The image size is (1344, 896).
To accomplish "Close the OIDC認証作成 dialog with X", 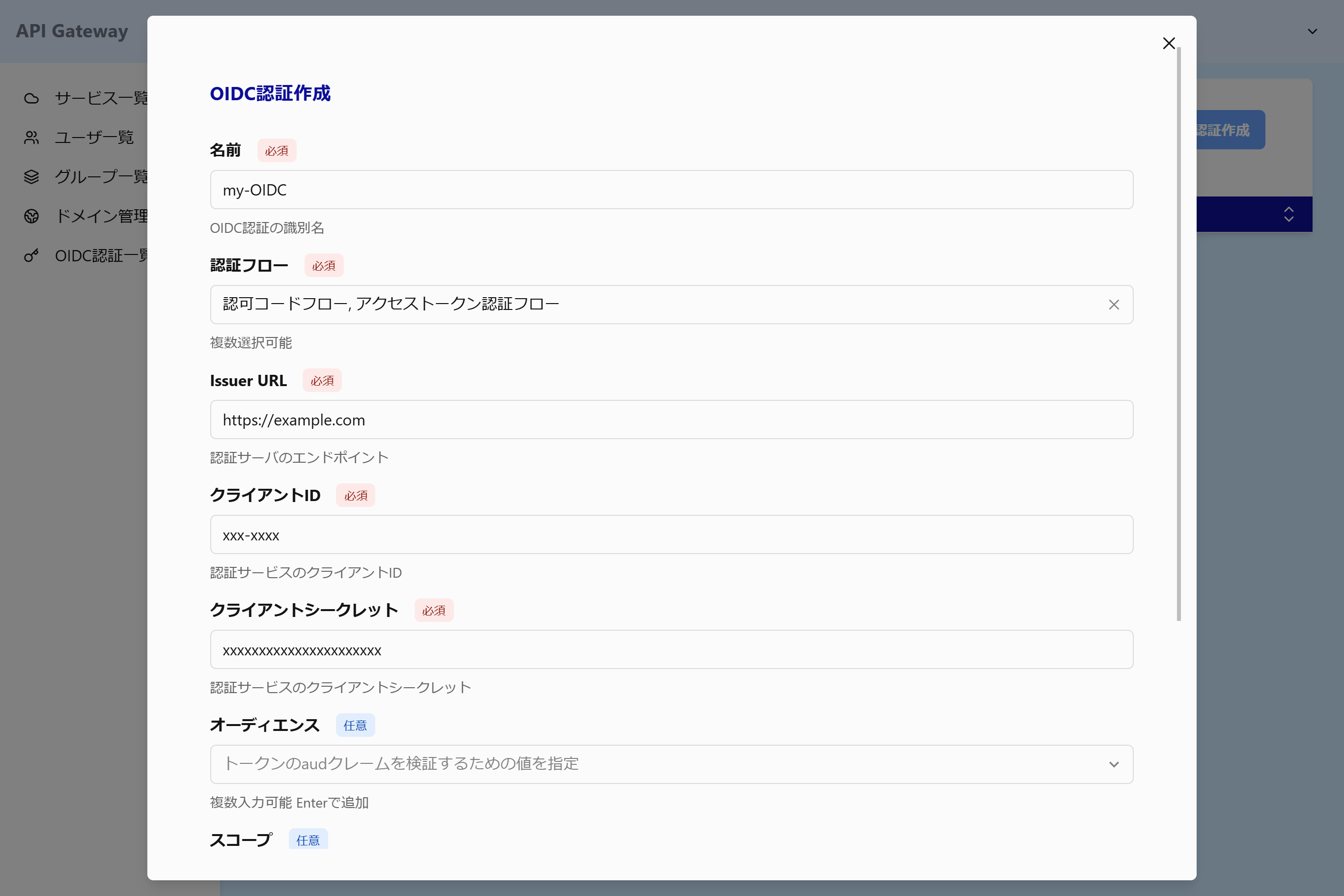I will coord(1169,43).
